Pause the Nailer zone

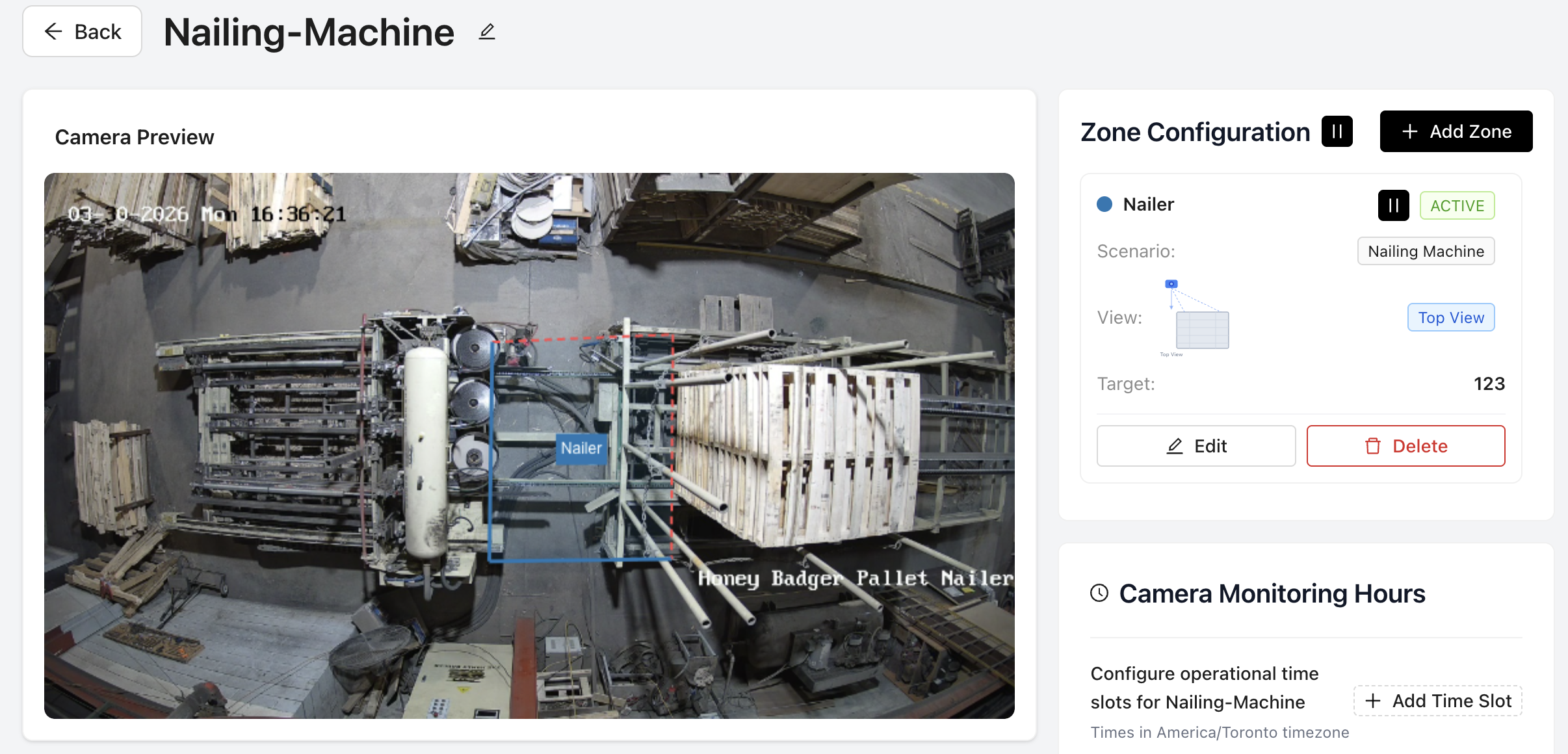pyautogui.click(x=1393, y=205)
